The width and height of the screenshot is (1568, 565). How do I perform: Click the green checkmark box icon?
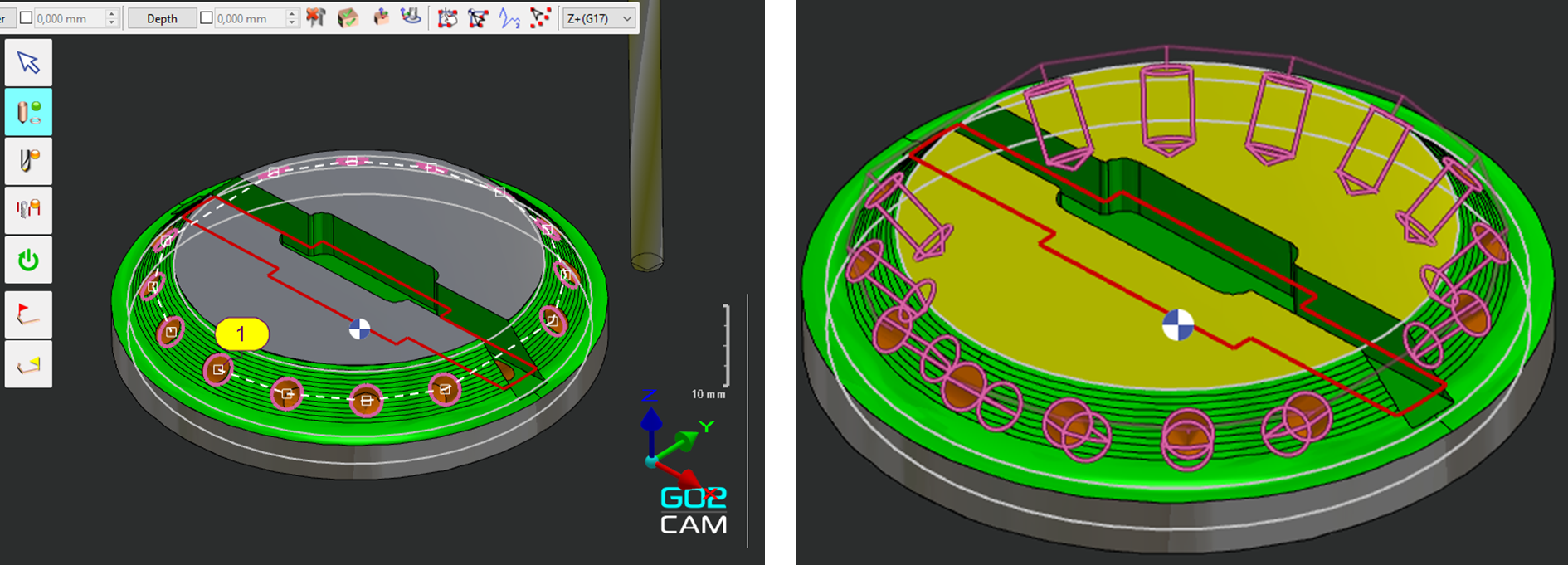348,17
